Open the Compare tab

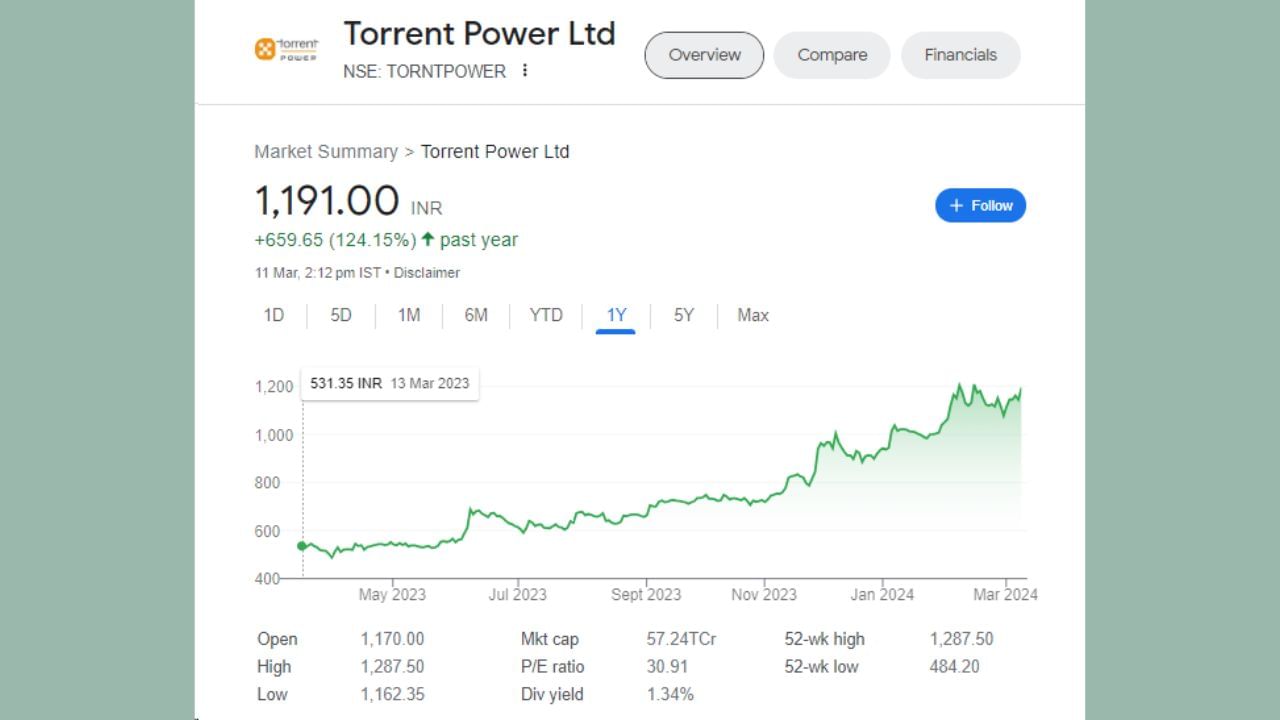pyautogui.click(x=832, y=55)
